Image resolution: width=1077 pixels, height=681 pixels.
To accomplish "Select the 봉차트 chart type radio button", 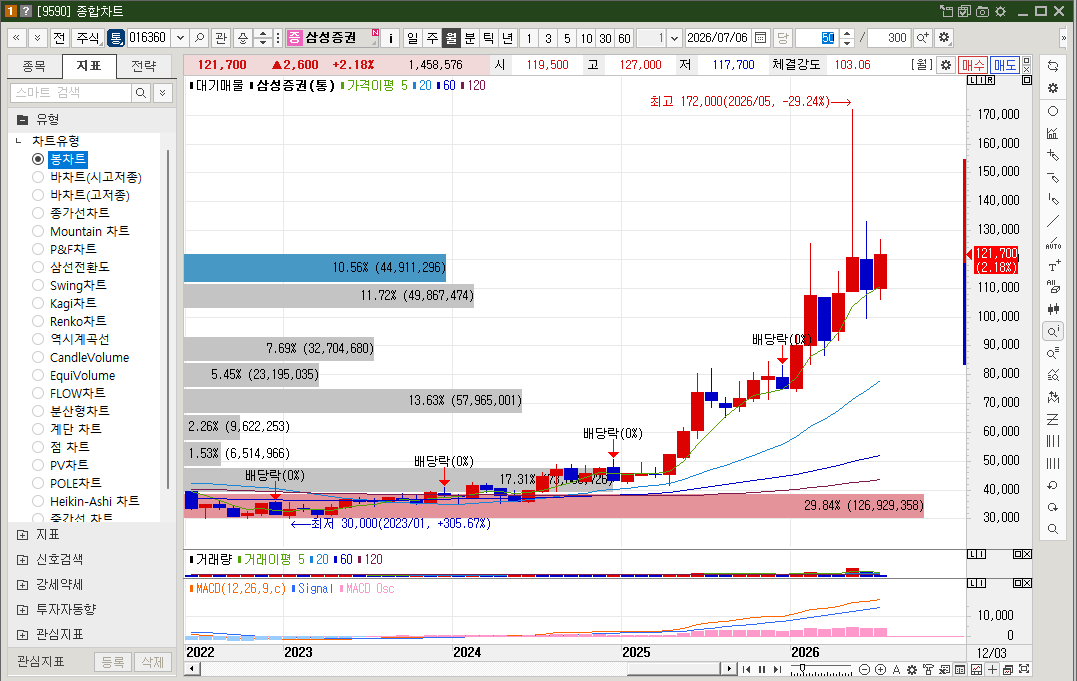I will [x=38, y=159].
